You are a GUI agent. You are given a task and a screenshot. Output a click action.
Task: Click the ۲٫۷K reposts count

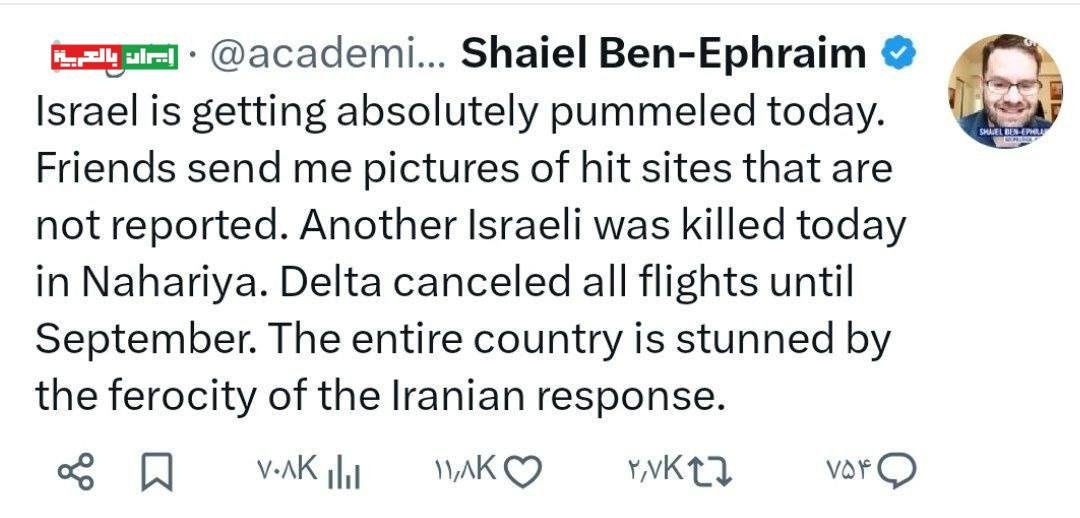point(655,468)
